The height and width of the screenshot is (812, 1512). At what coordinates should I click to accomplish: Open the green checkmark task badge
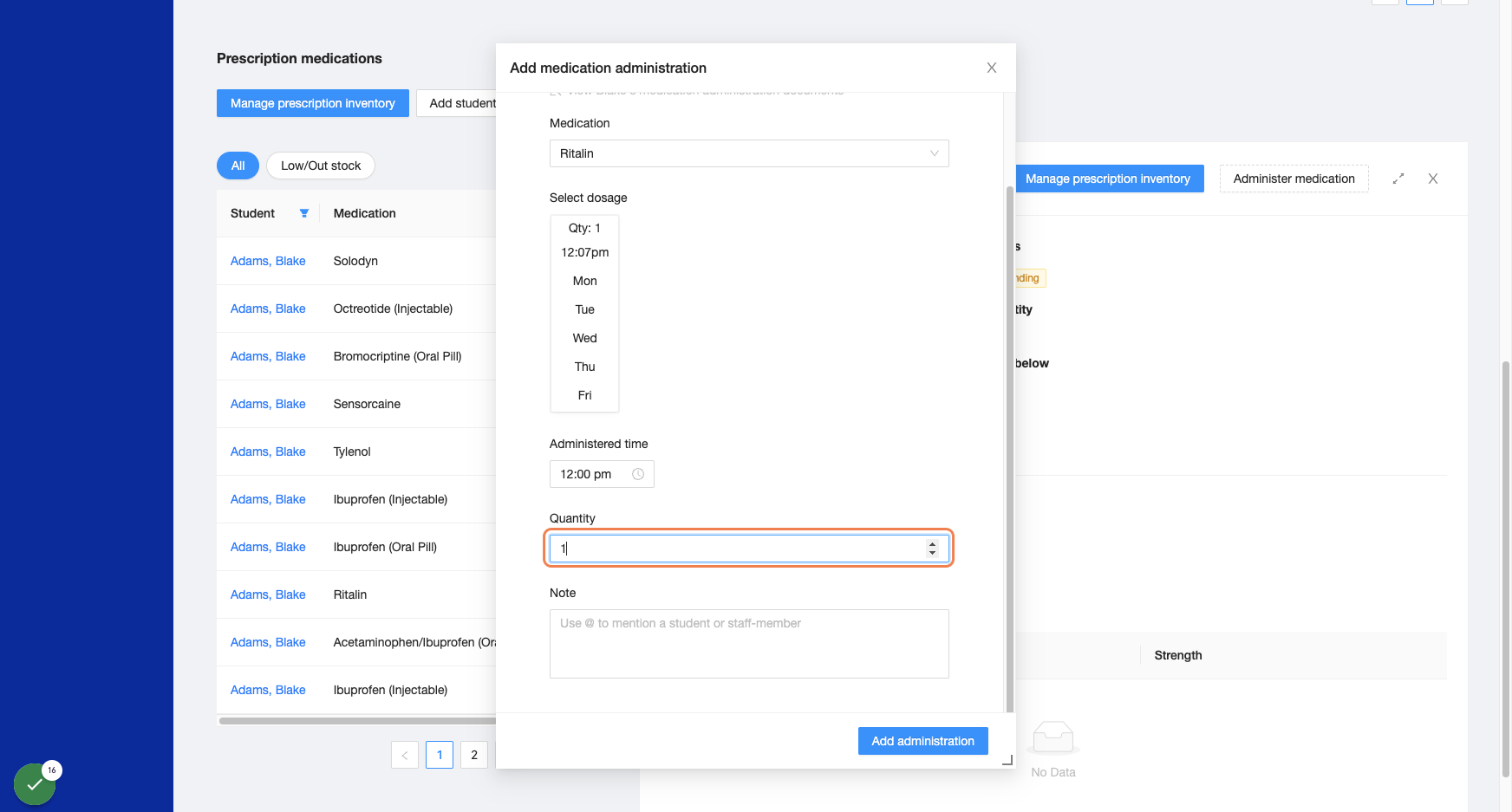(x=35, y=784)
